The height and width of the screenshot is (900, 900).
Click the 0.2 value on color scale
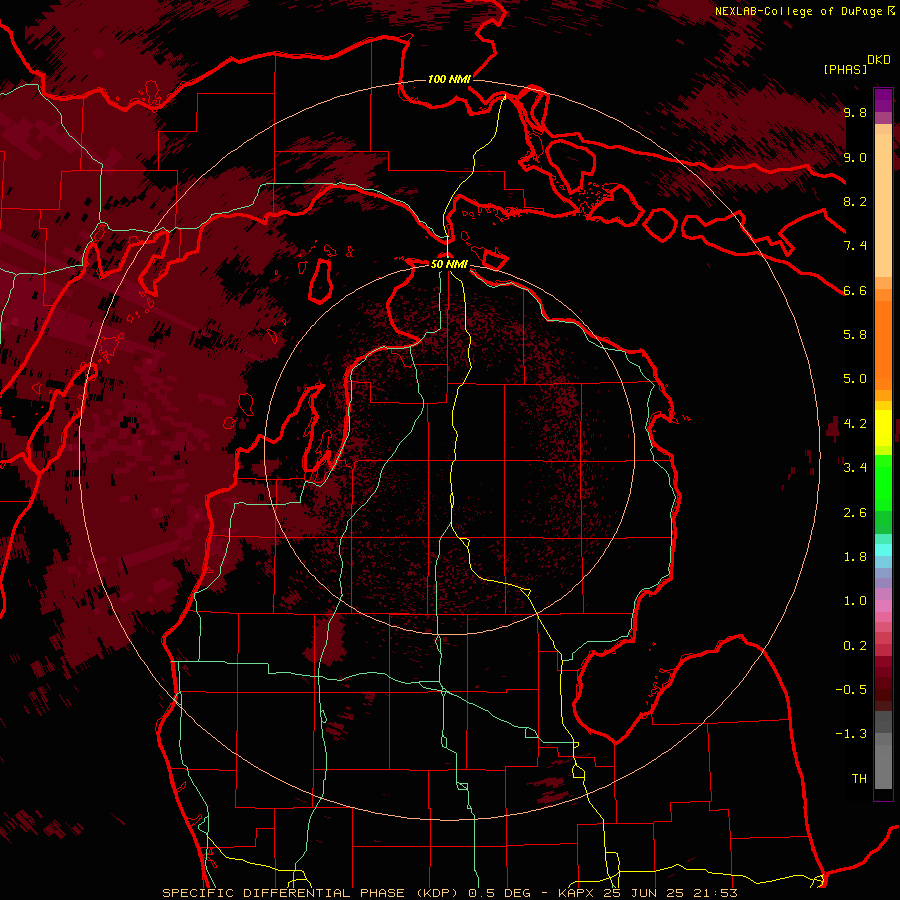[855, 646]
